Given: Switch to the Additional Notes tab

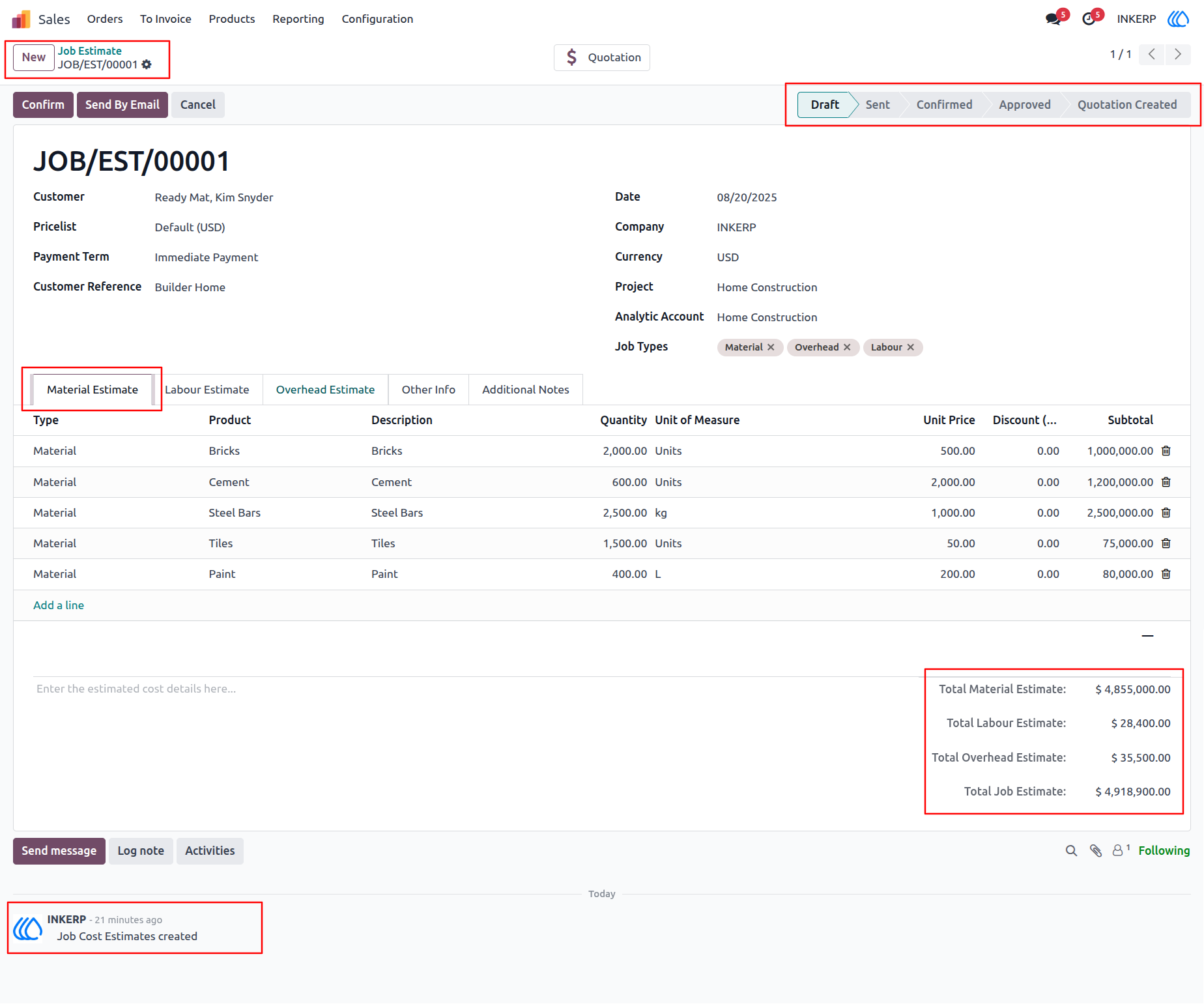Looking at the screenshot, I should [x=525, y=390].
